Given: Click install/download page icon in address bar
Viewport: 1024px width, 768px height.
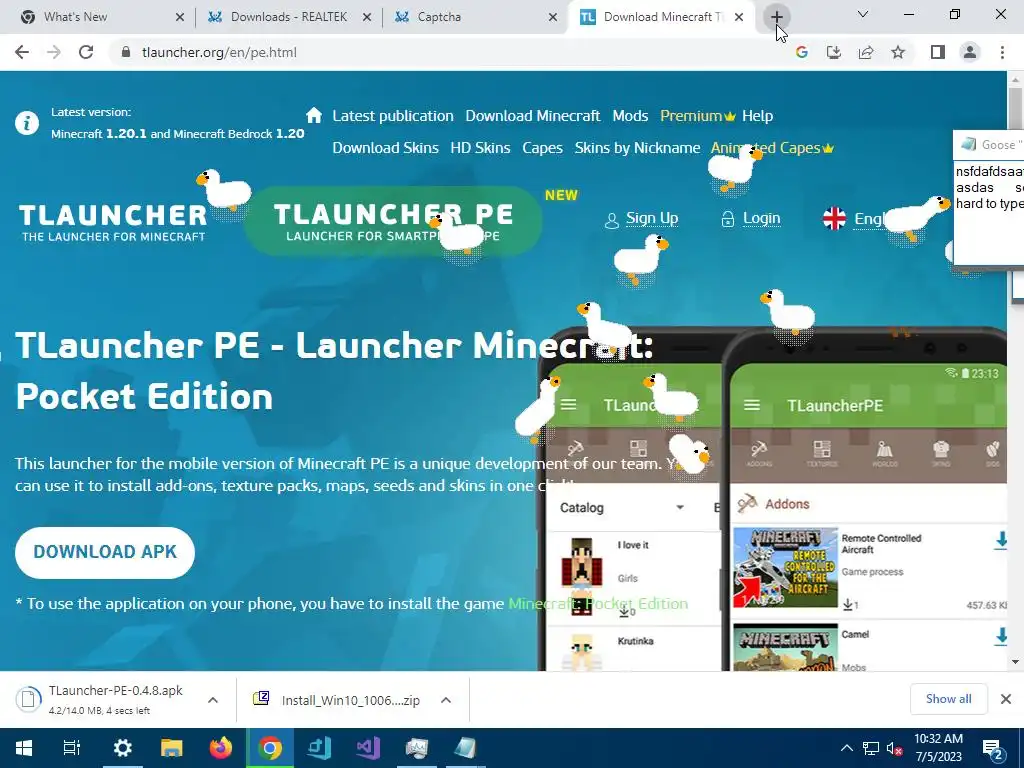Looking at the screenshot, I should click(x=834, y=52).
